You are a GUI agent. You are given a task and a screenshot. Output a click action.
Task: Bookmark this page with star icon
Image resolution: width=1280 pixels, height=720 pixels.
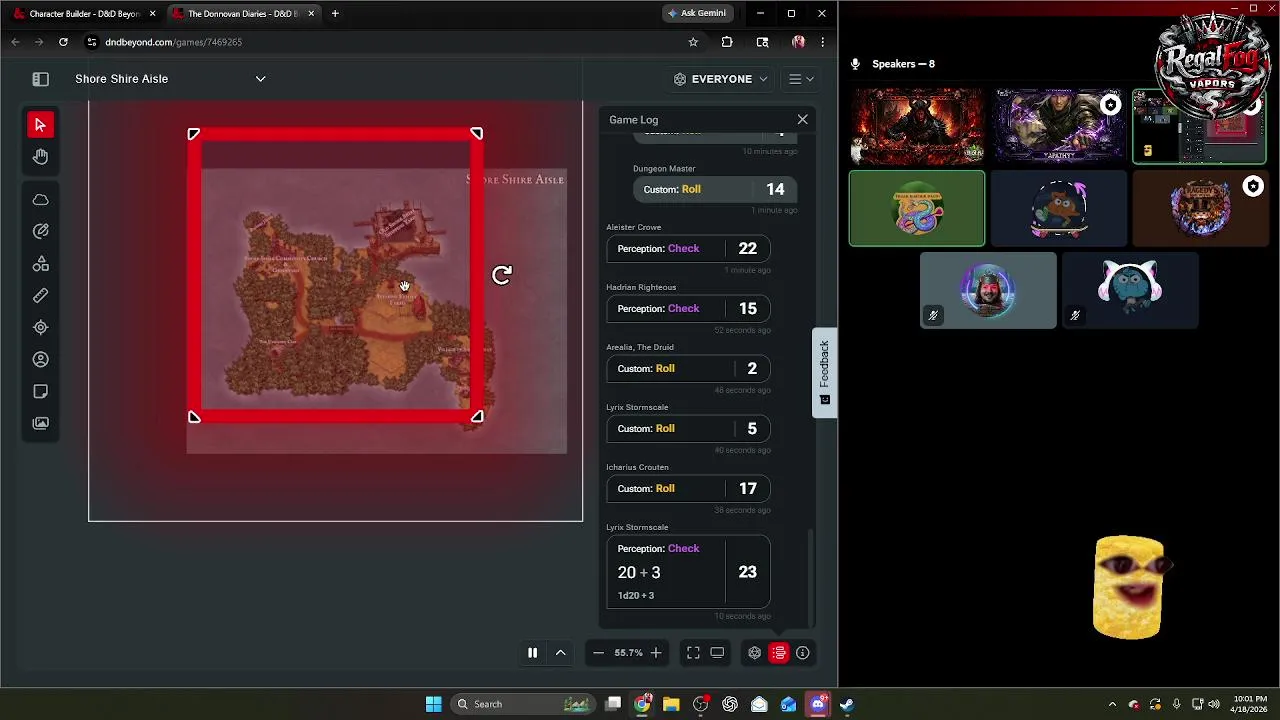coord(693,42)
